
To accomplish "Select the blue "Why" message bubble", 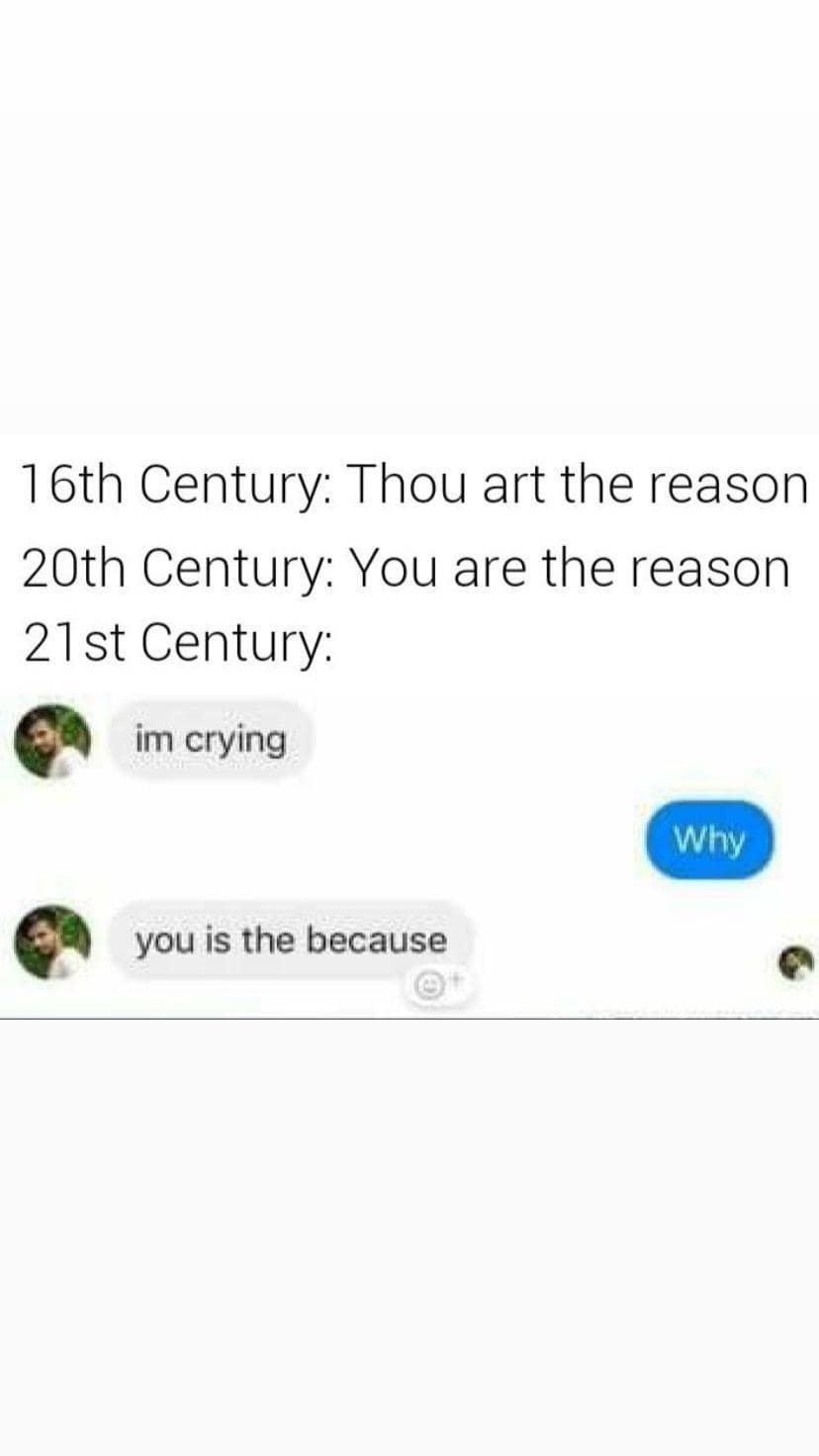I will [x=708, y=840].
